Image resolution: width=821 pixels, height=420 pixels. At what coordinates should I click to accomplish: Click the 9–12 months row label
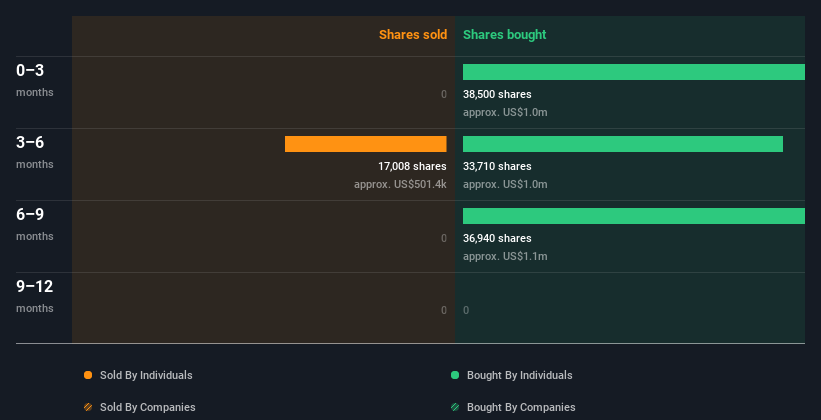[x=35, y=296]
